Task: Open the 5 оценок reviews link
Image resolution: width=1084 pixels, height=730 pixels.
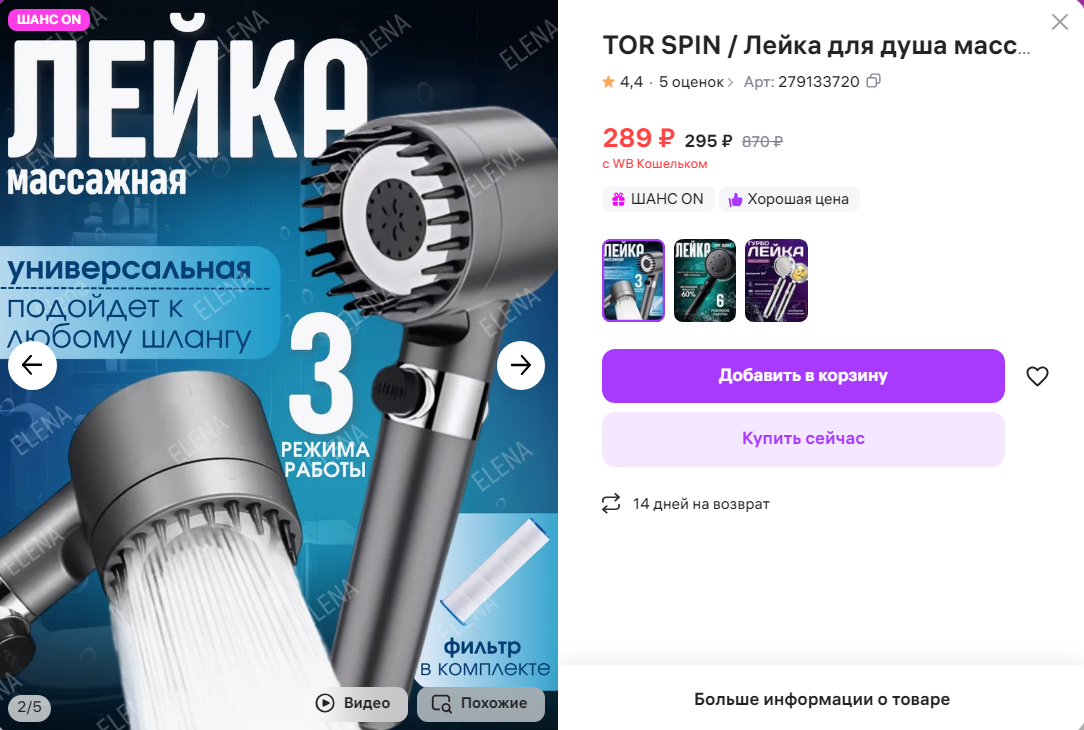Action: (695, 82)
